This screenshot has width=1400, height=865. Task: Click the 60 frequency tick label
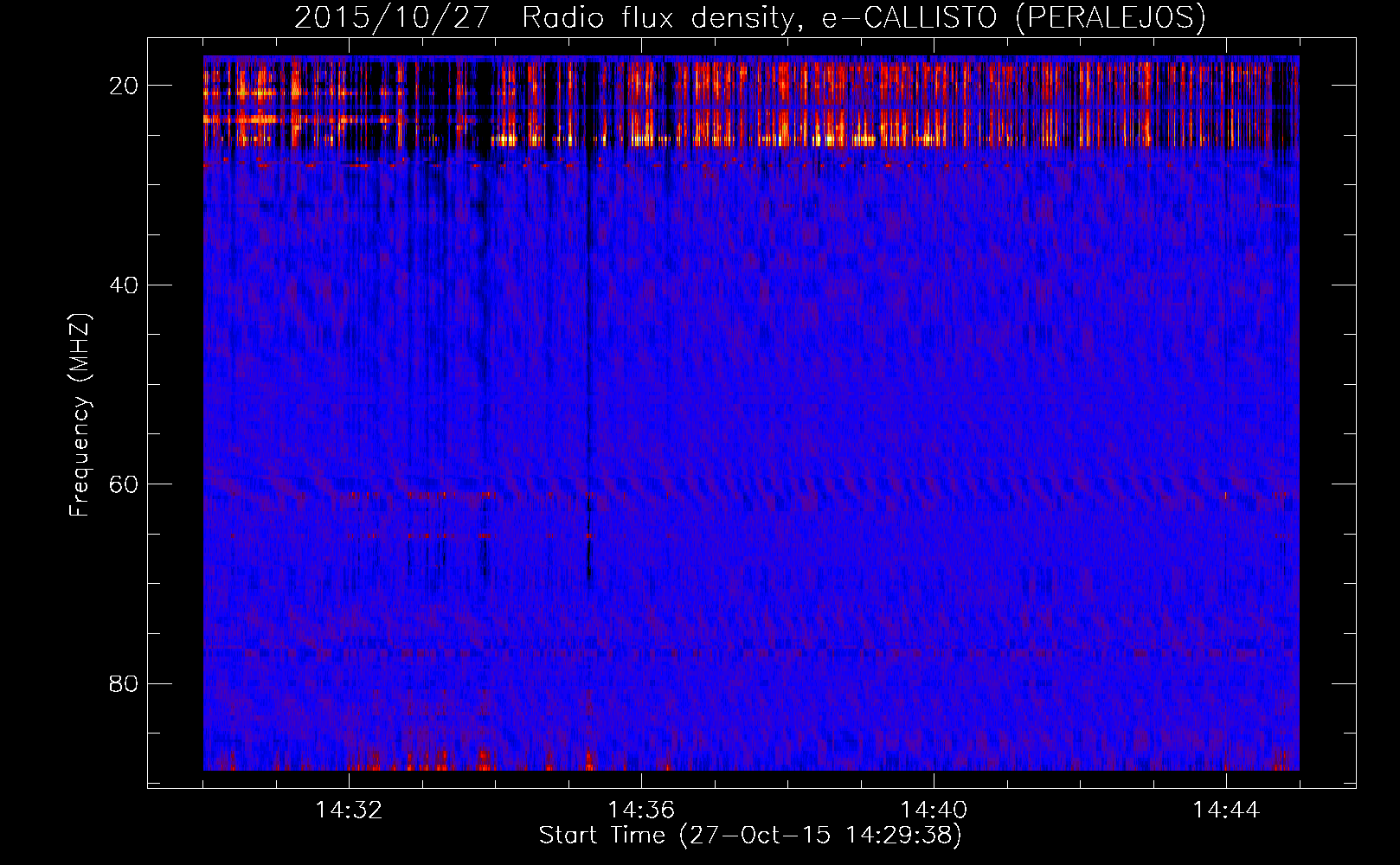coord(125,484)
